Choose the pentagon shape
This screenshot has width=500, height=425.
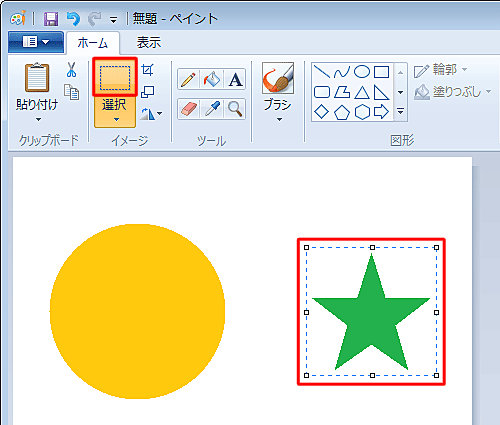pyautogui.click(x=342, y=112)
